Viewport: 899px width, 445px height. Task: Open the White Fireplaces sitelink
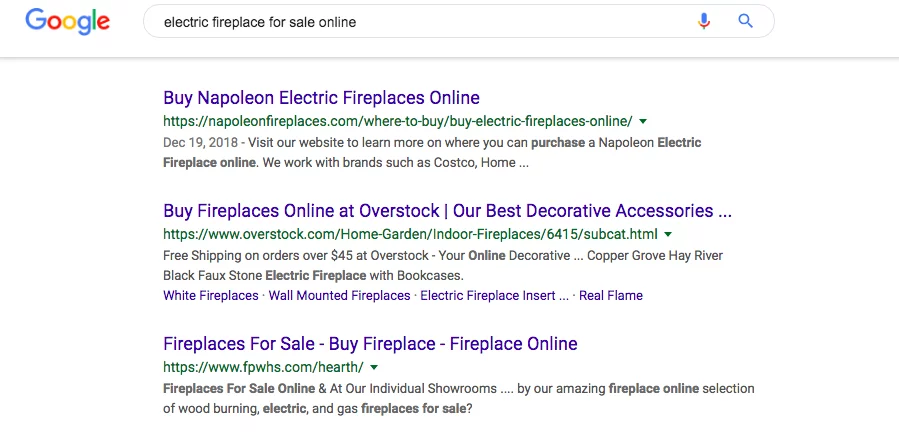click(x=210, y=296)
